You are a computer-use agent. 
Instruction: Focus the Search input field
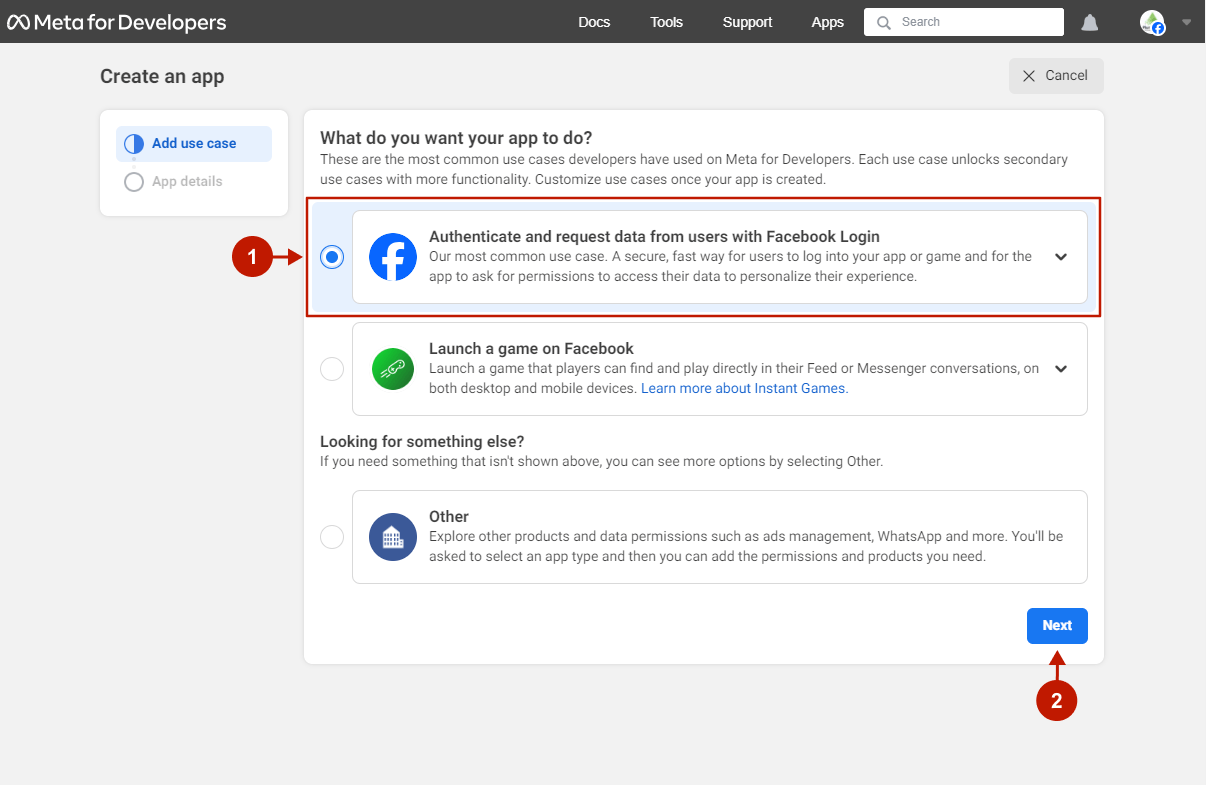(x=963, y=22)
